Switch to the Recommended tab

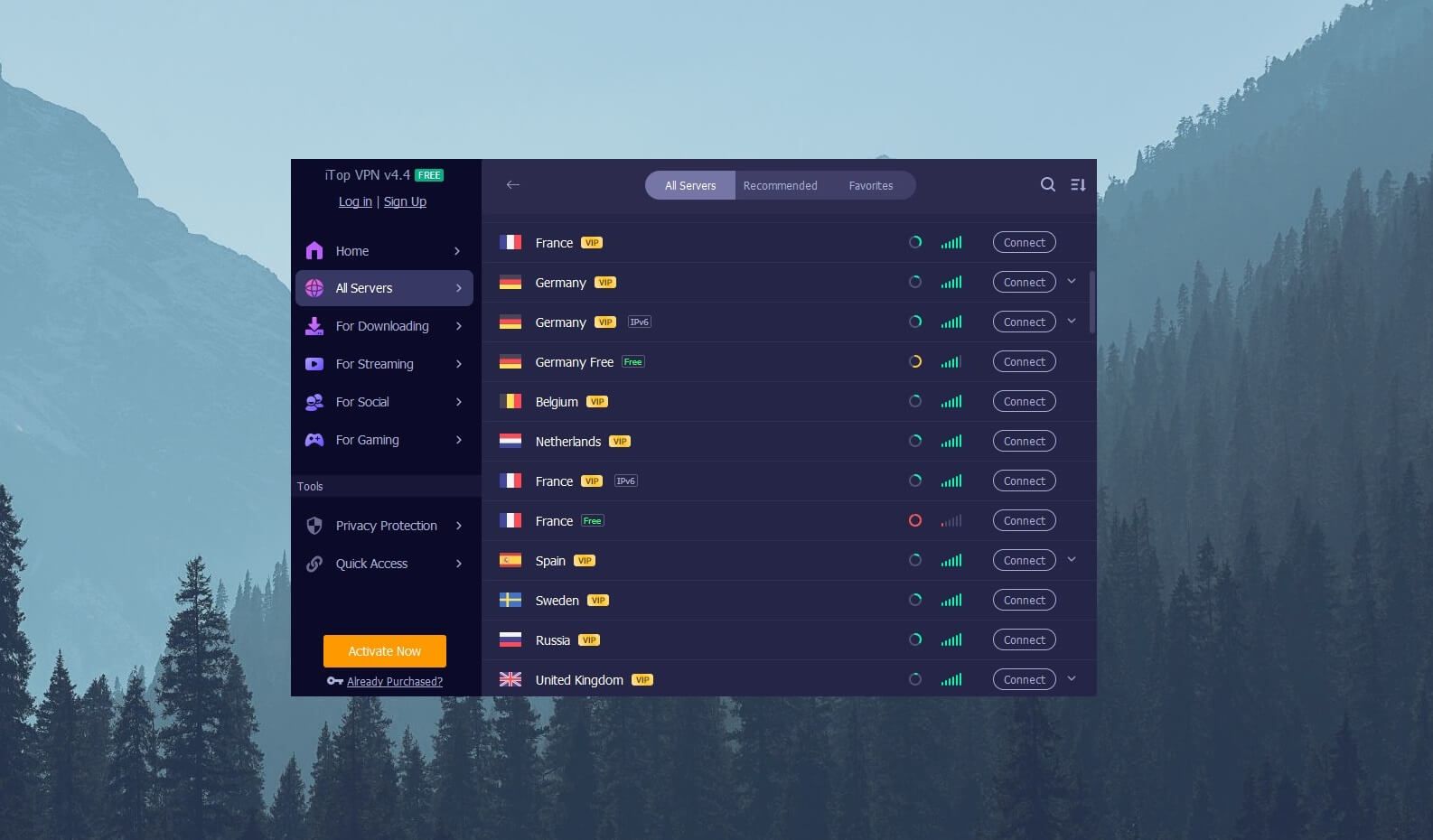(x=781, y=185)
